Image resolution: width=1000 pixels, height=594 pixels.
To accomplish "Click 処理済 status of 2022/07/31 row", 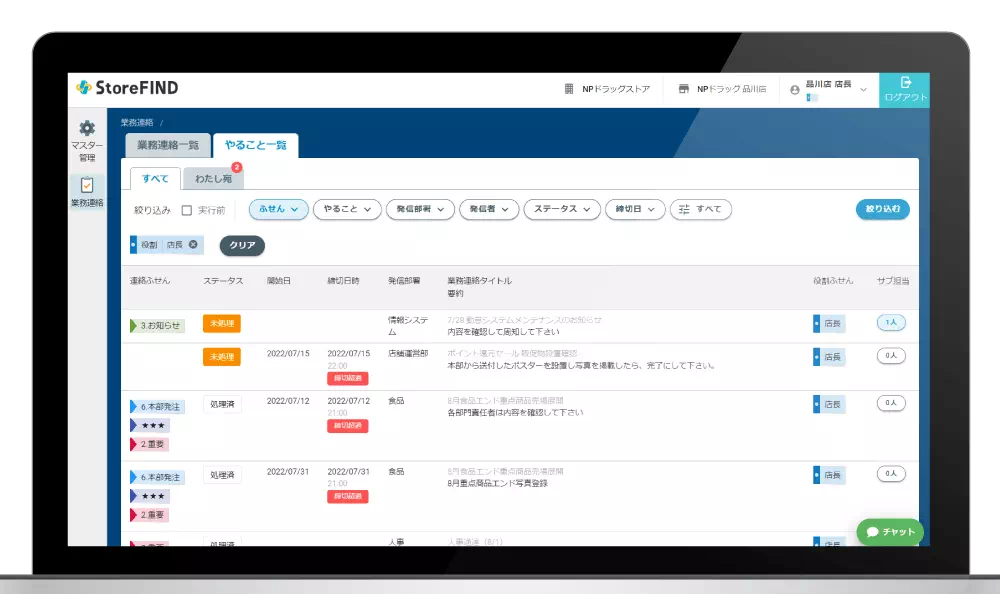I will pos(223,475).
